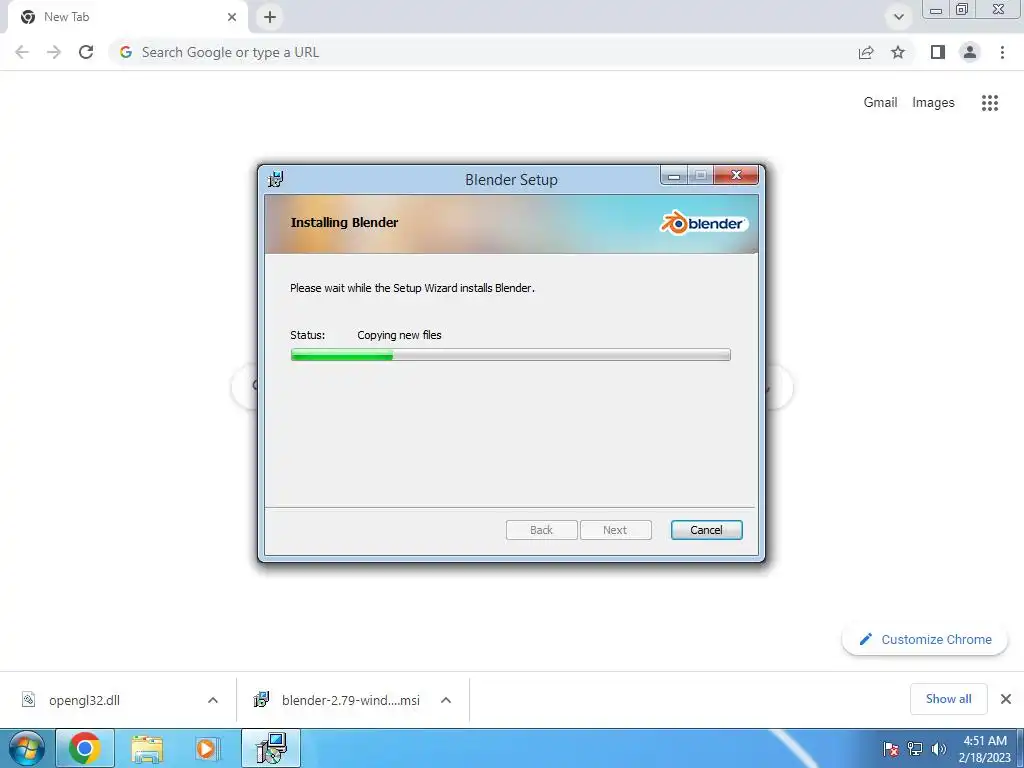Reload the page in Chrome
The height and width of the screenshot is (768, 1024).
86,52
